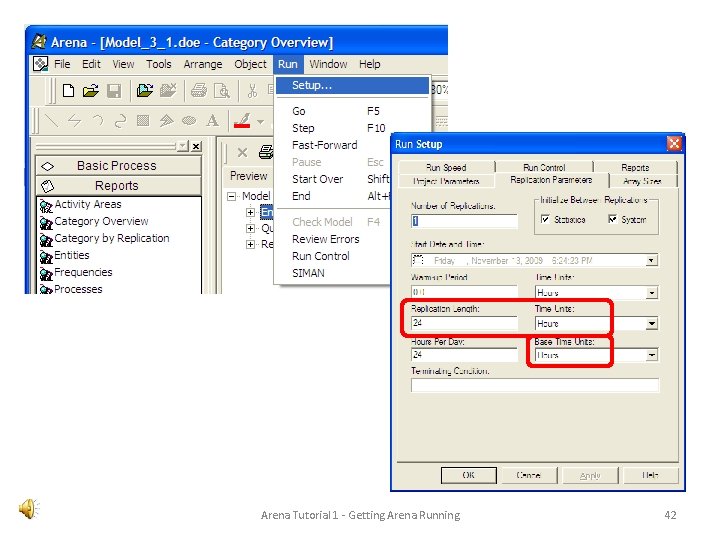The height and width of the screenshot is (540, 720).
Task: Select the Polygon drawing tool
Action: point(166,120)
